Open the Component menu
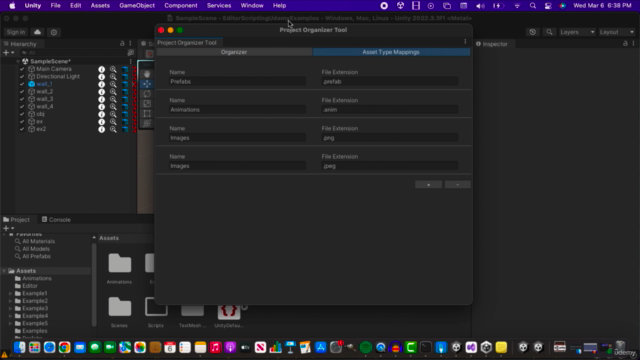The width and height of the screenshot is (640, 360). pyautogui.click(x=181, y=6)
